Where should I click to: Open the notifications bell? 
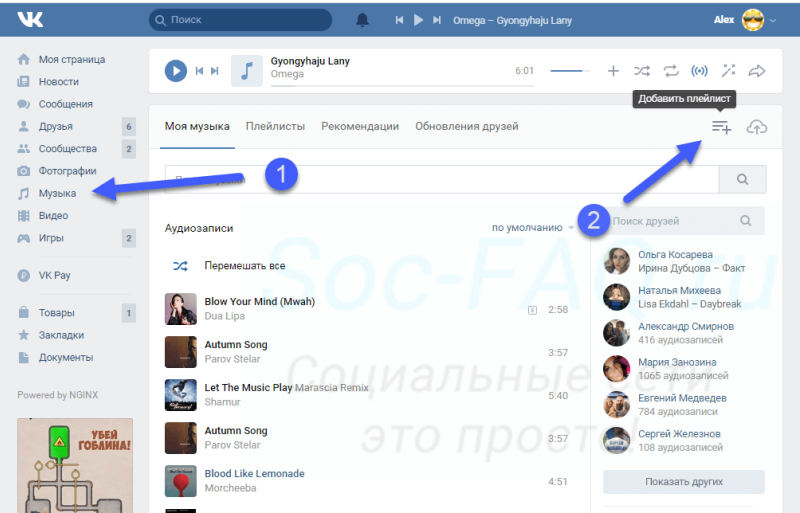point(362,20)
